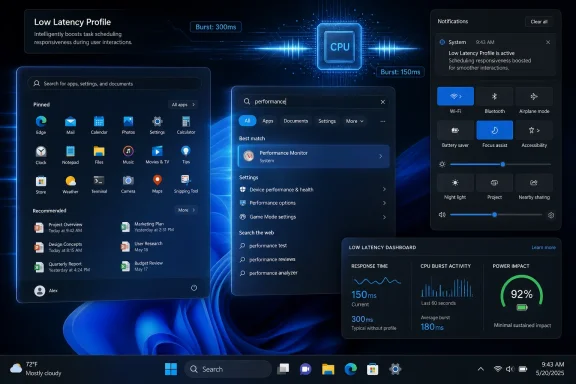This screenshot has height=384, width=576.
Task: Toggle Battery saver quick setting
Action: point(456,130)
